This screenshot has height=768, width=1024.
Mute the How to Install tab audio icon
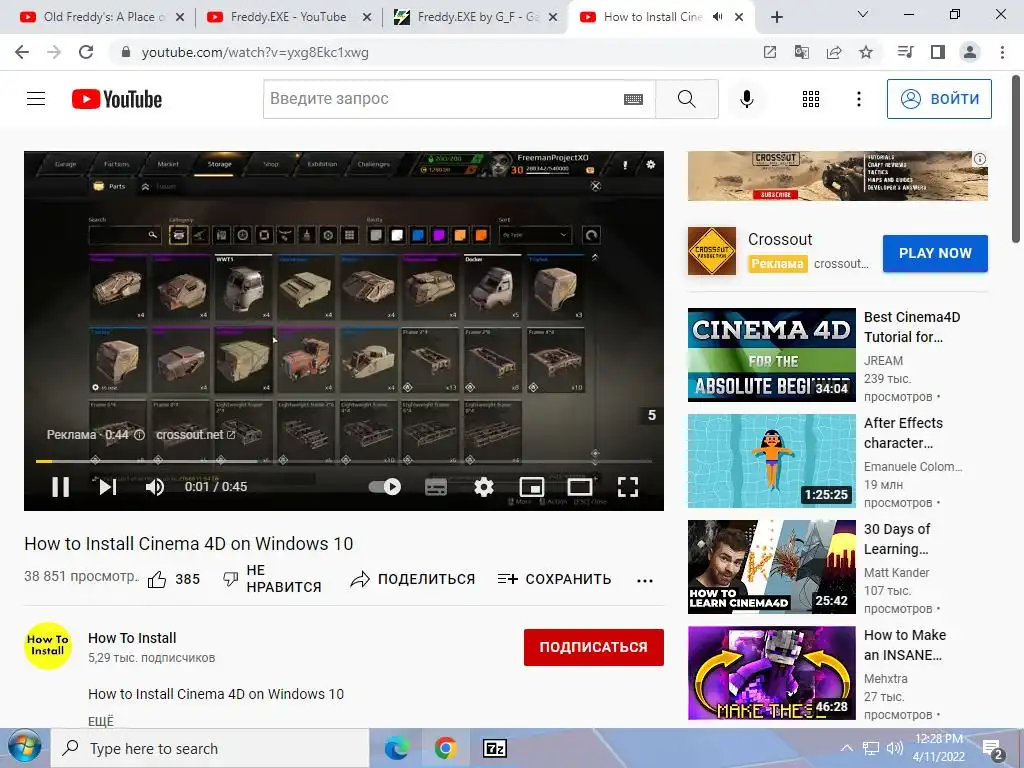click(717, 17)
